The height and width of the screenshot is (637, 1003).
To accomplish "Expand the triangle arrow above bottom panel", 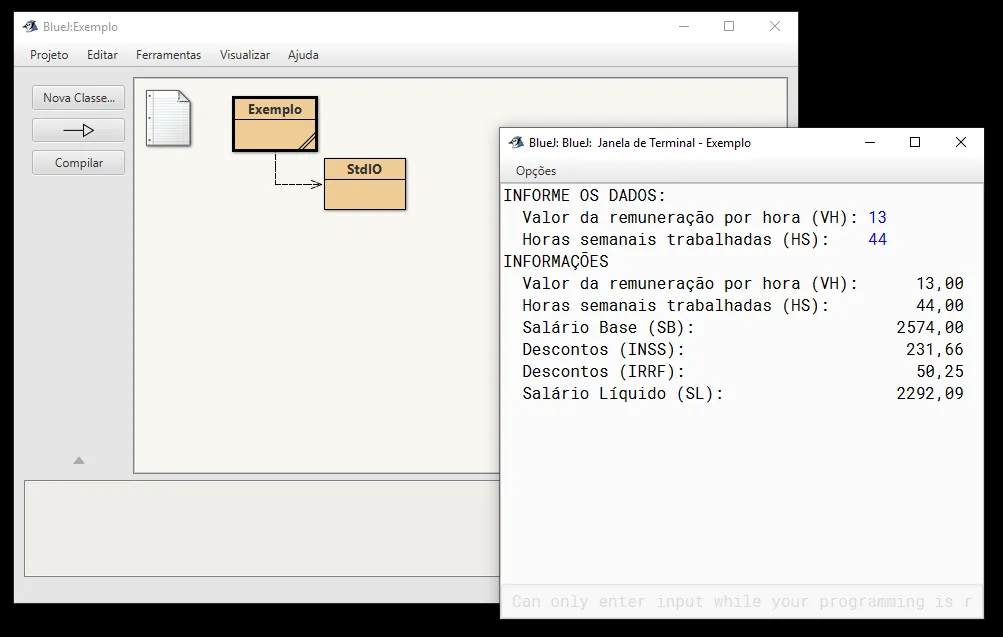I will tap(79, 461).
